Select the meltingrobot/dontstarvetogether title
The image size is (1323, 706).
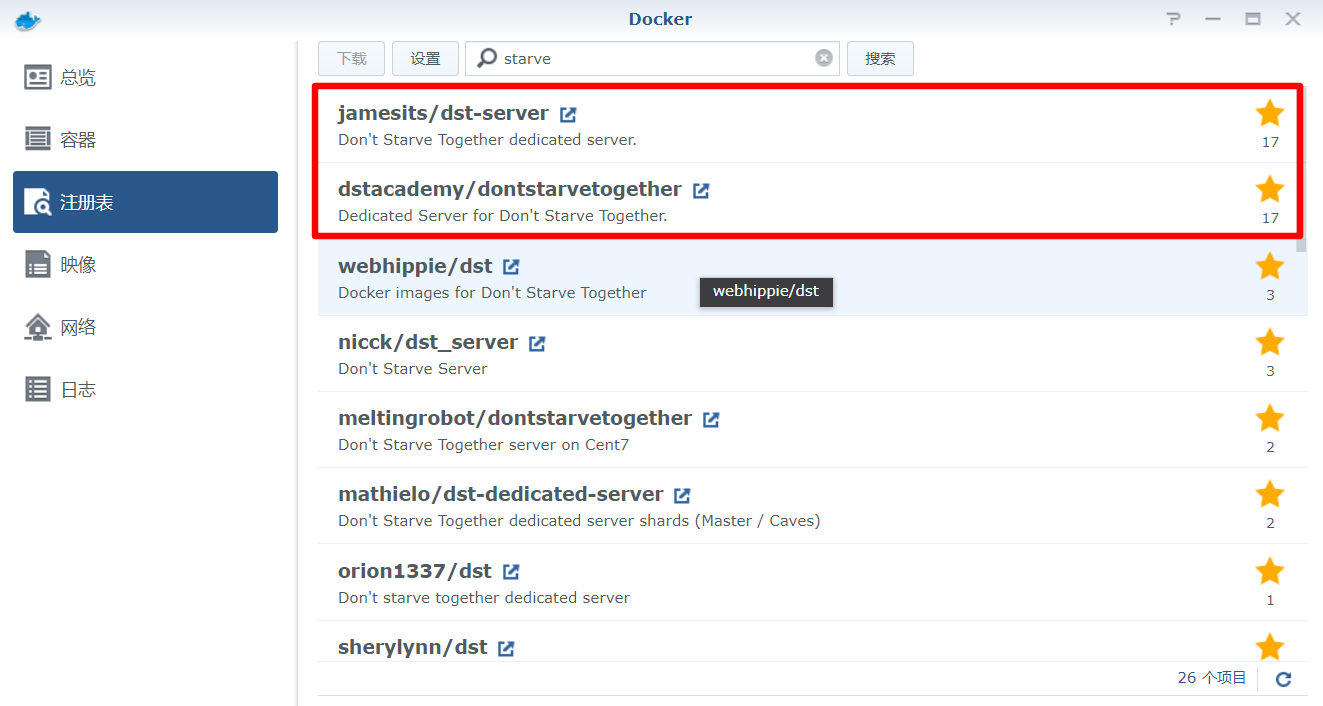[515, 418]
